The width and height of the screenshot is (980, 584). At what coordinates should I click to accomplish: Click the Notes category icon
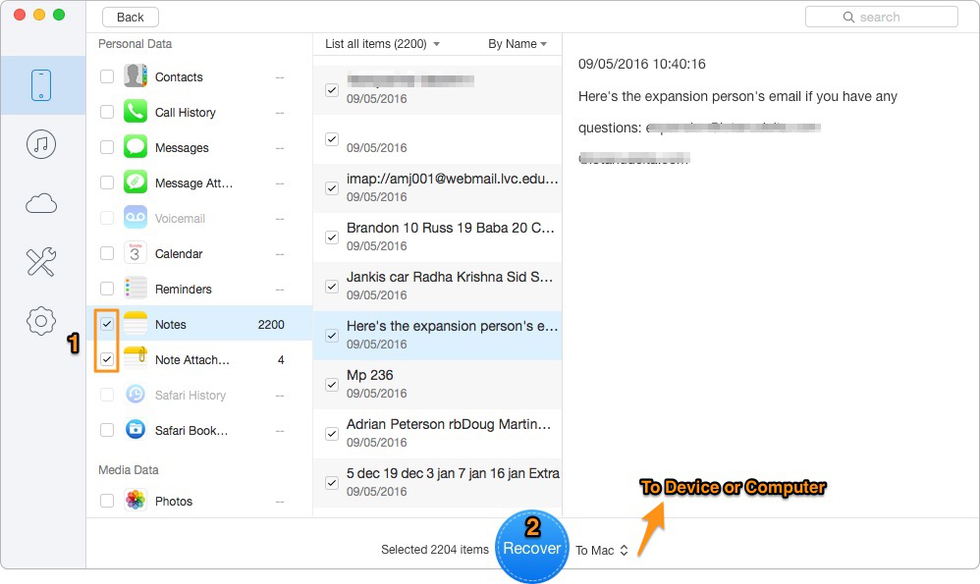tap(135, 324)
